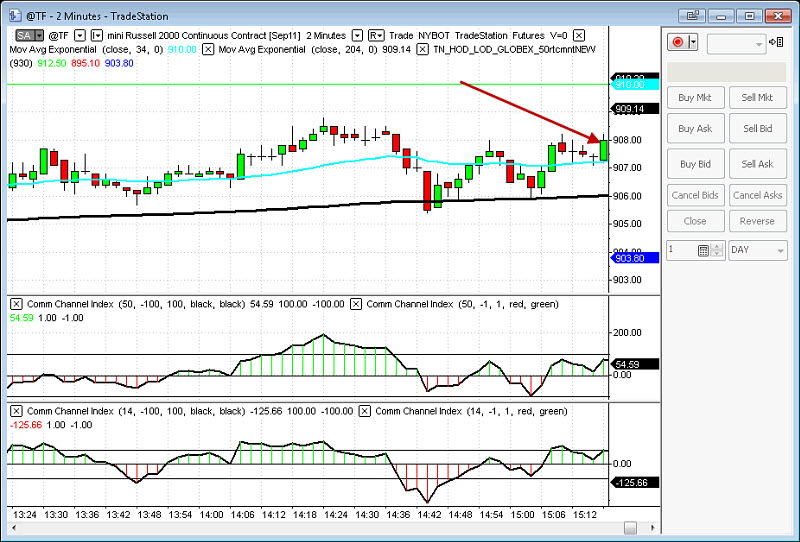Image resolution: width=800 pixels, height=542 pixels.
Task: Maximize the TradeStation chart window
Action: [749, 16]
